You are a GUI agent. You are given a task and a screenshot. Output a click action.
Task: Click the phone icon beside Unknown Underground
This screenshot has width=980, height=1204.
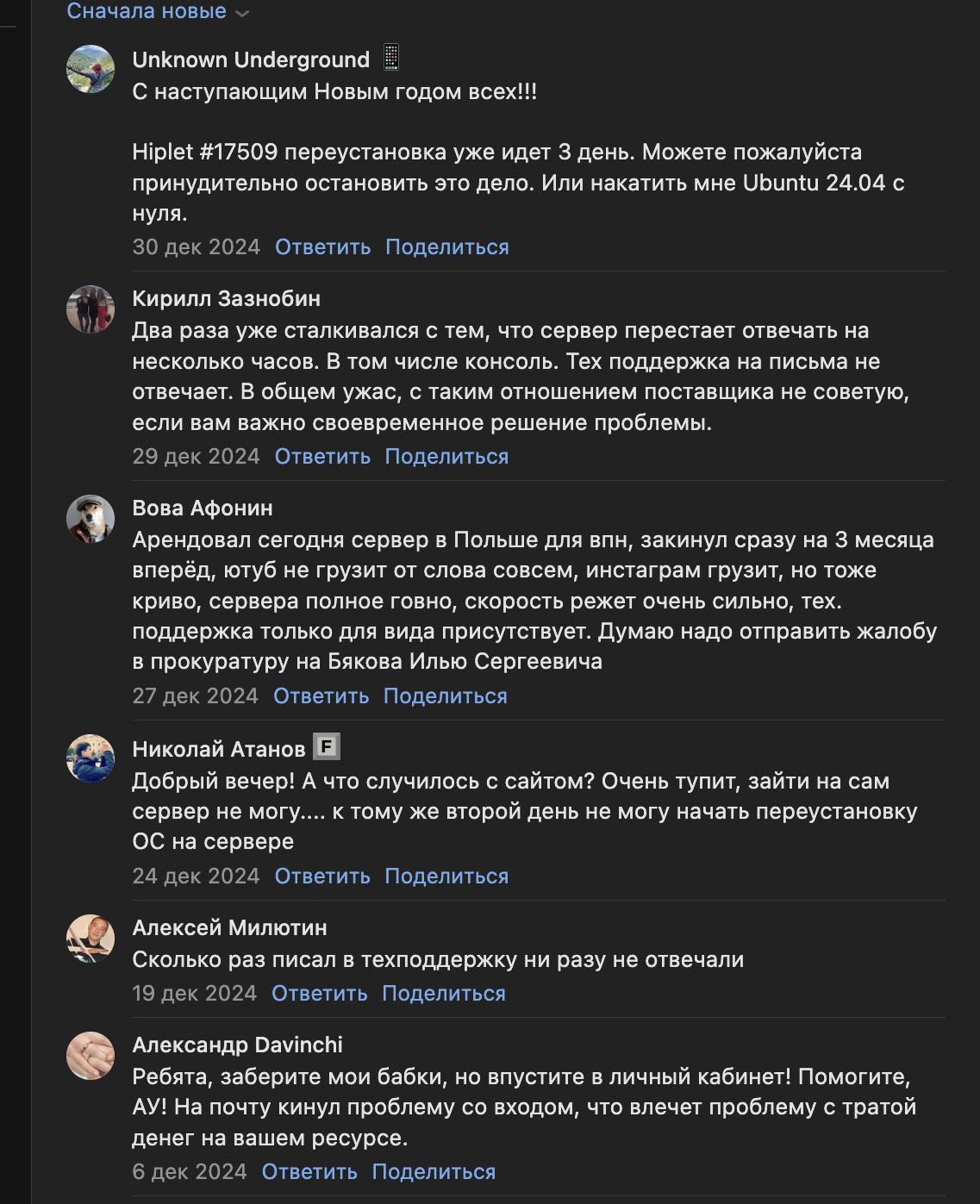(x=391, y=58)
